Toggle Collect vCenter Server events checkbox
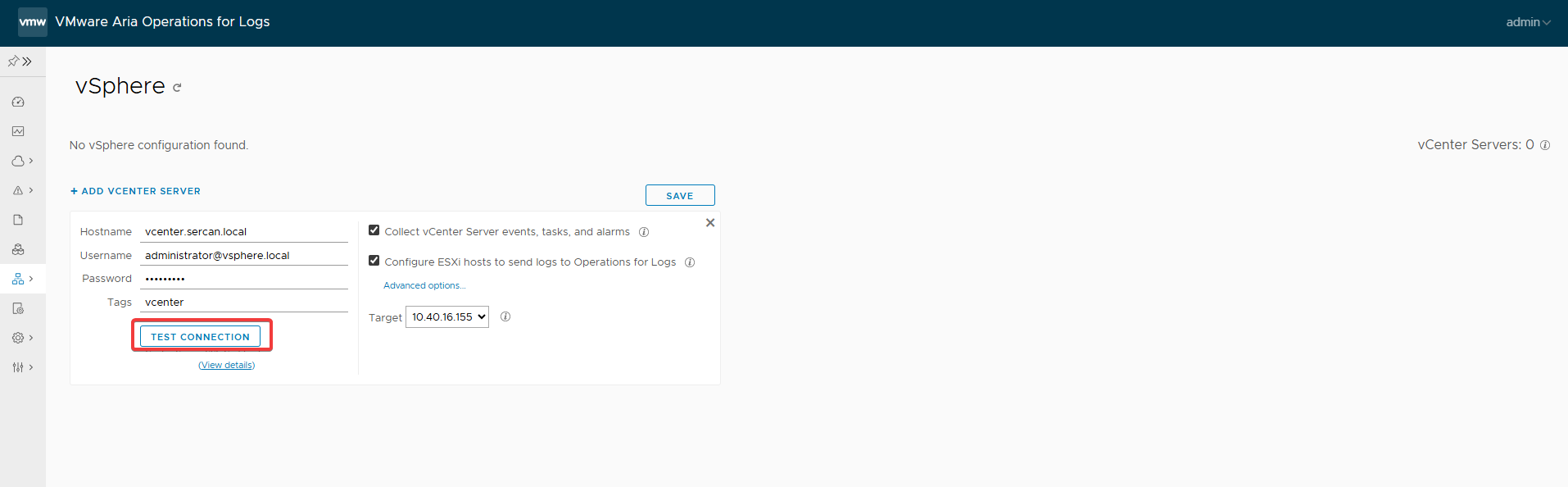 [x=374, y=230]
